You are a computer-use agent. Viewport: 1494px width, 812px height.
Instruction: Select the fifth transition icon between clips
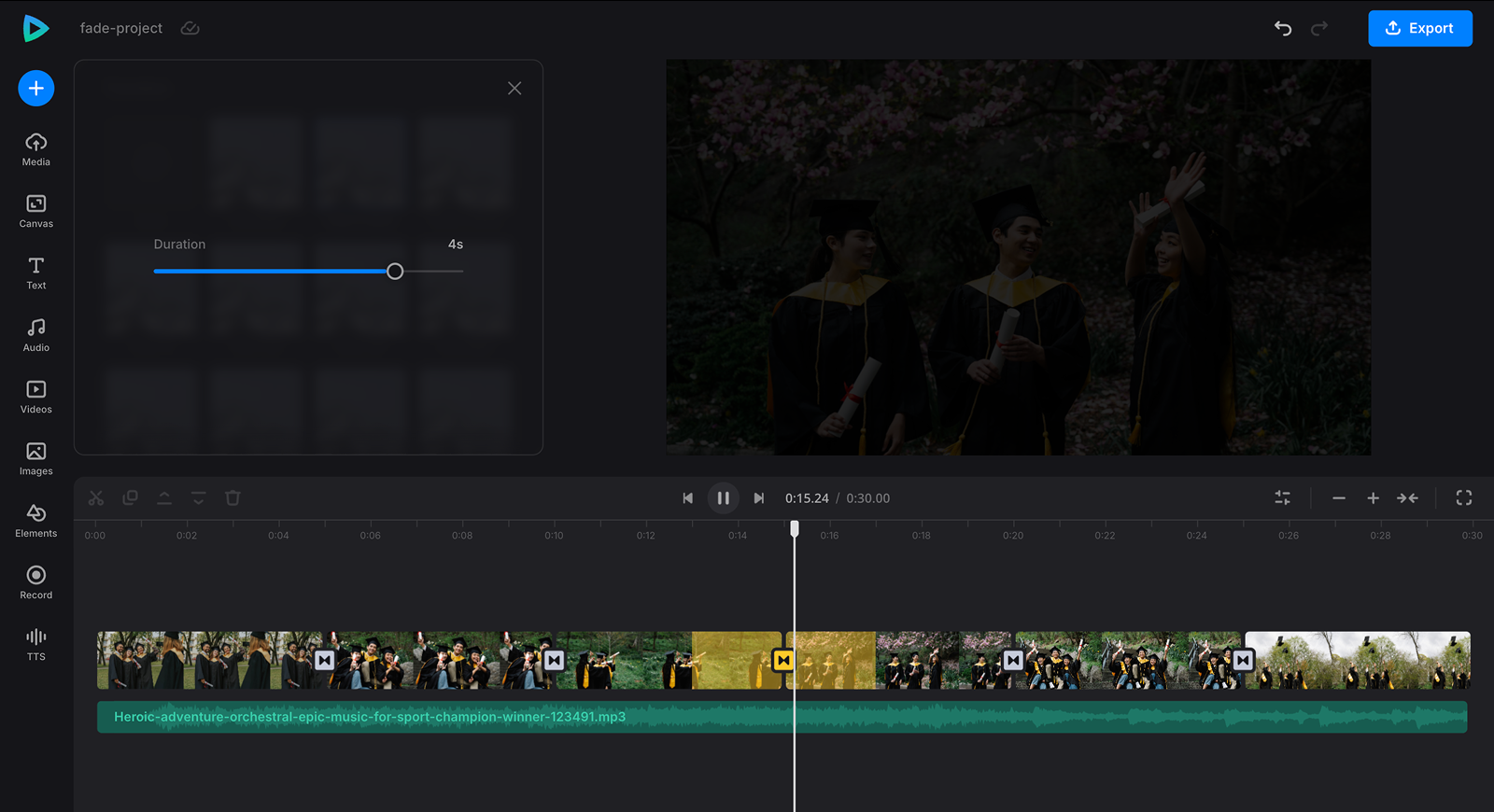(x=1243, y=661)
